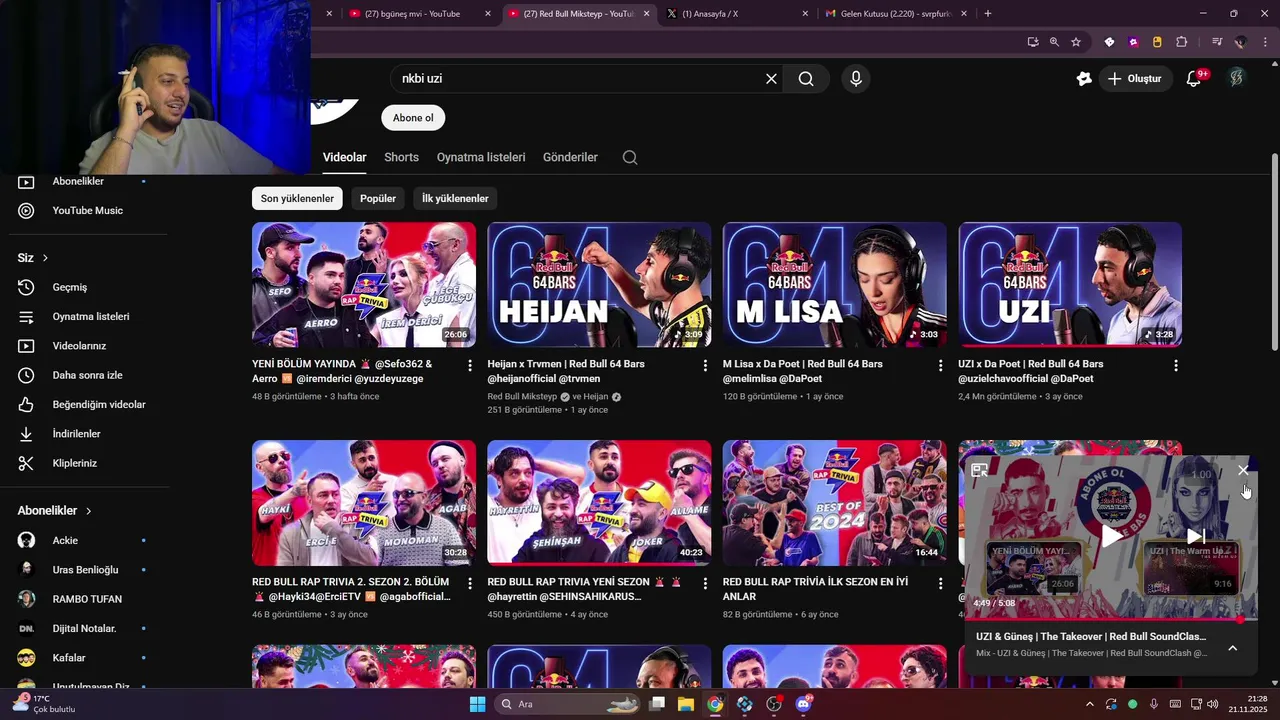Open RAMBO TUFAN subscription channel
This screenshot has width=1280, height=720.
click(88, 599)
